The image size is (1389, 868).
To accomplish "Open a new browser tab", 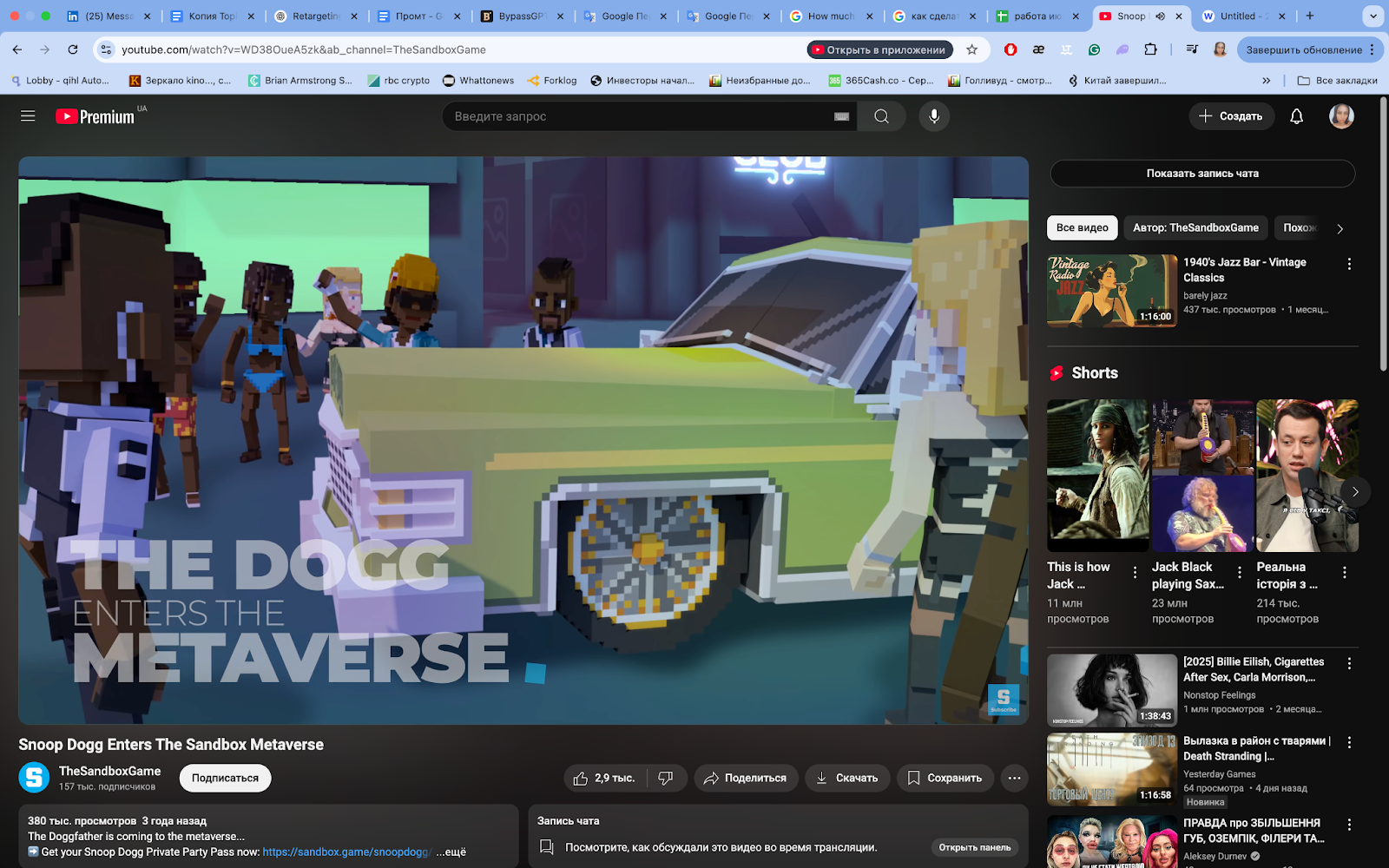I will pyautogui.click(x=1310, y=16).
